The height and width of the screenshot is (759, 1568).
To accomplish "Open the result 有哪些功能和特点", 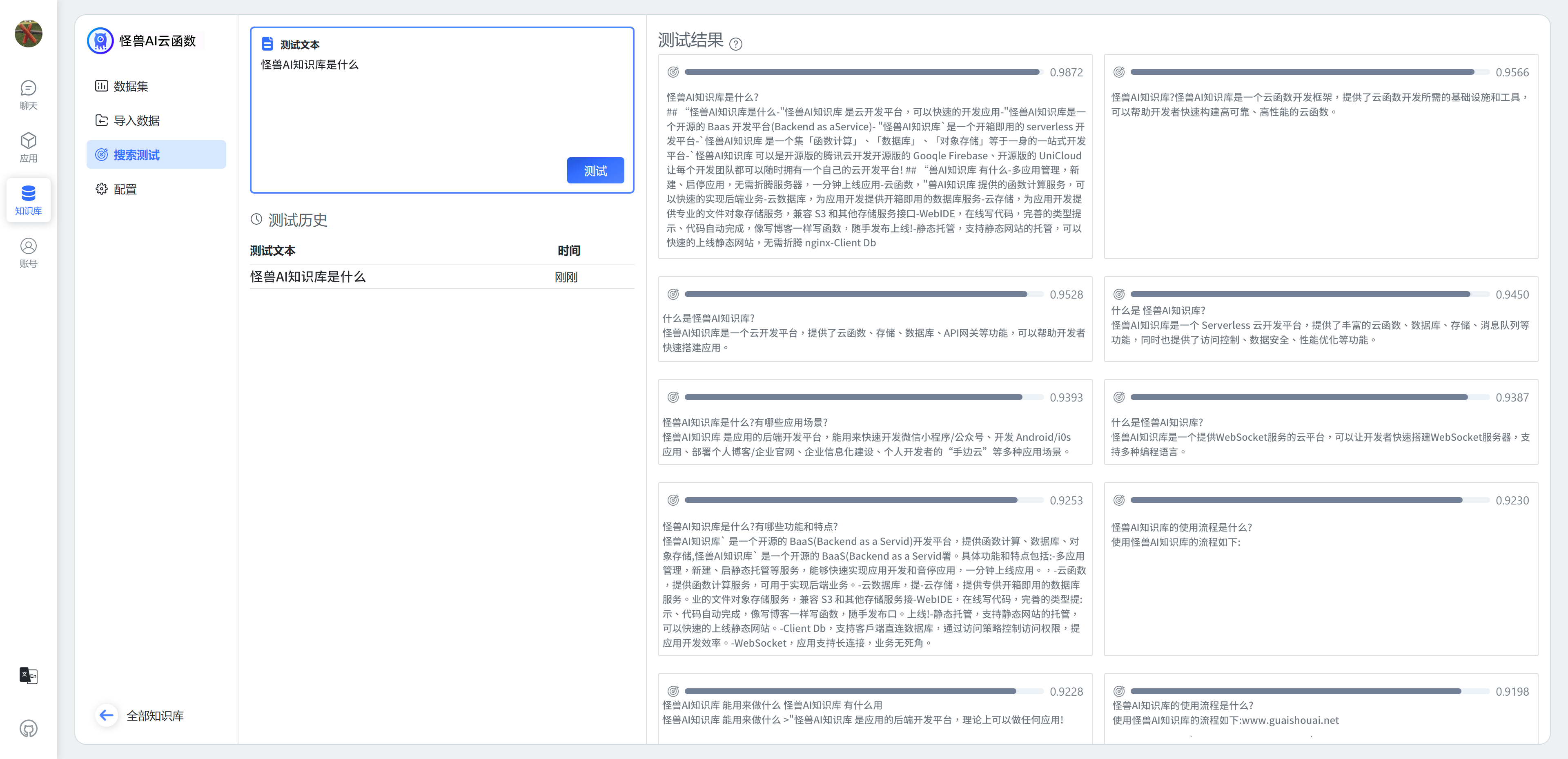I will click(875, 569).
